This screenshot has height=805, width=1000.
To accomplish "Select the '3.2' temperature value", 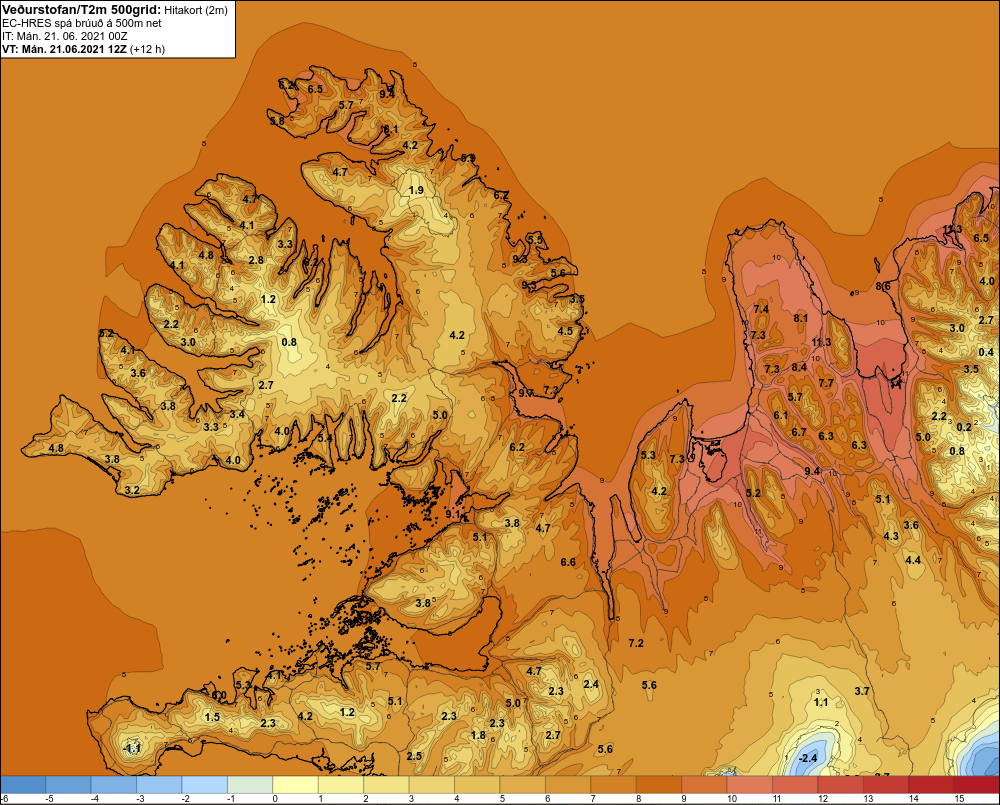I will (x=132, y=491).
